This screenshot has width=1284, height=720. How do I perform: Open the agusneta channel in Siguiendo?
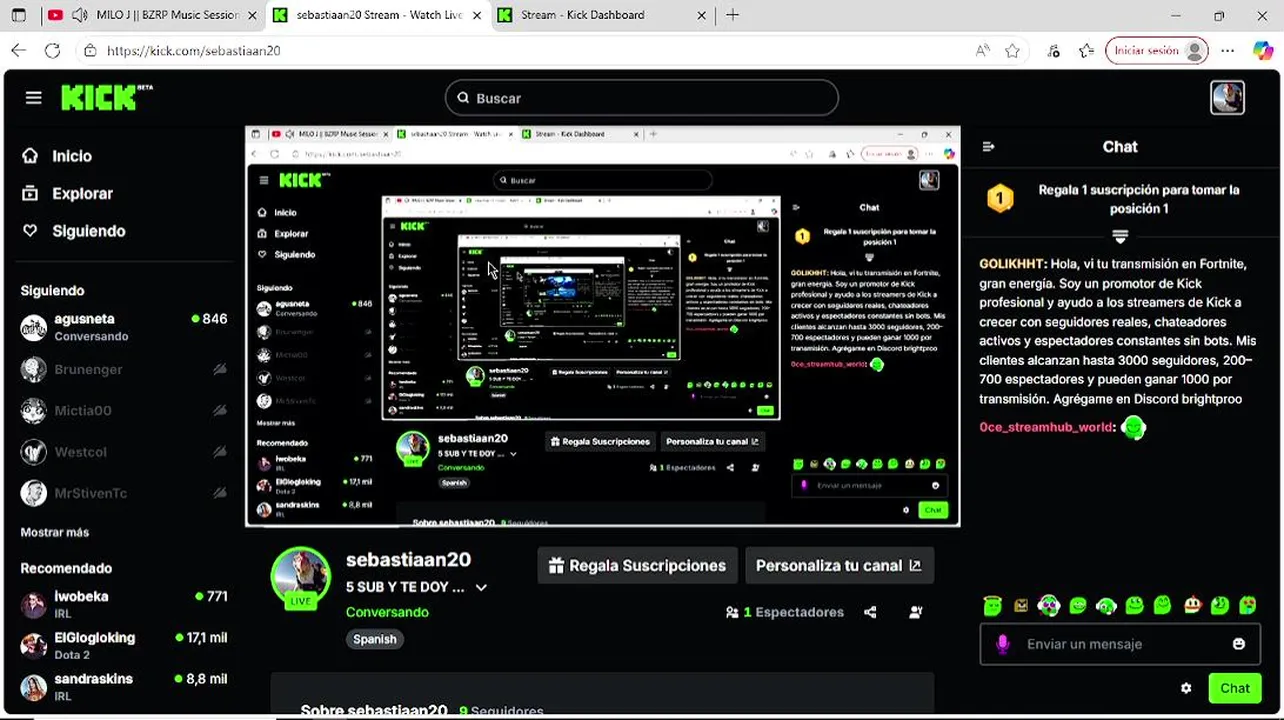tap(125, 327)
